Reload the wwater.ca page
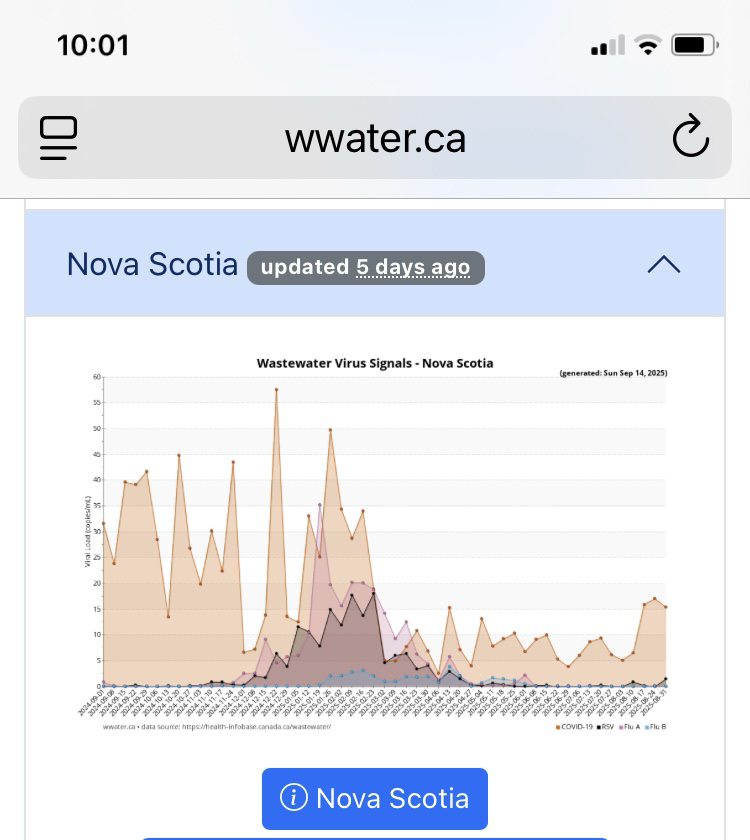 (690, 138)
